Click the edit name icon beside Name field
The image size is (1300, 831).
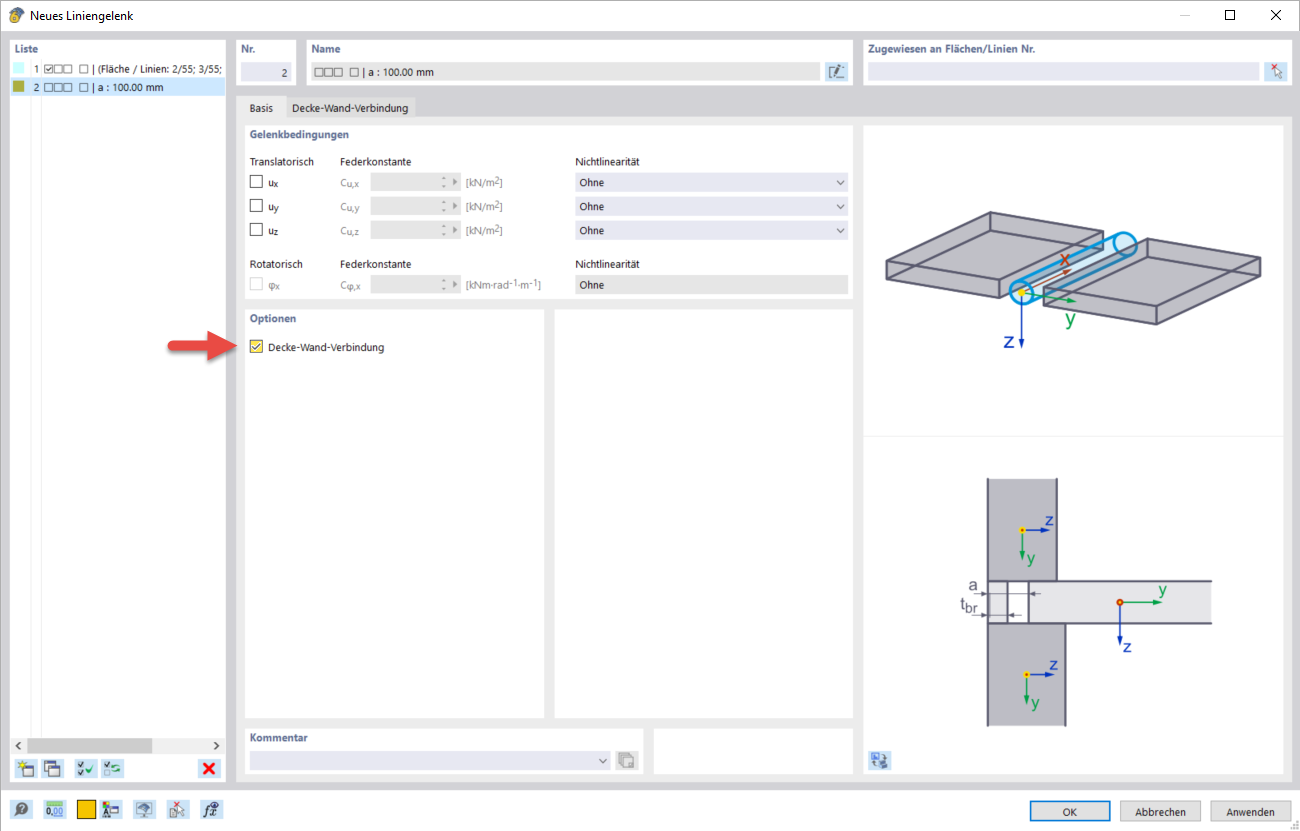(x=836, y=71)
